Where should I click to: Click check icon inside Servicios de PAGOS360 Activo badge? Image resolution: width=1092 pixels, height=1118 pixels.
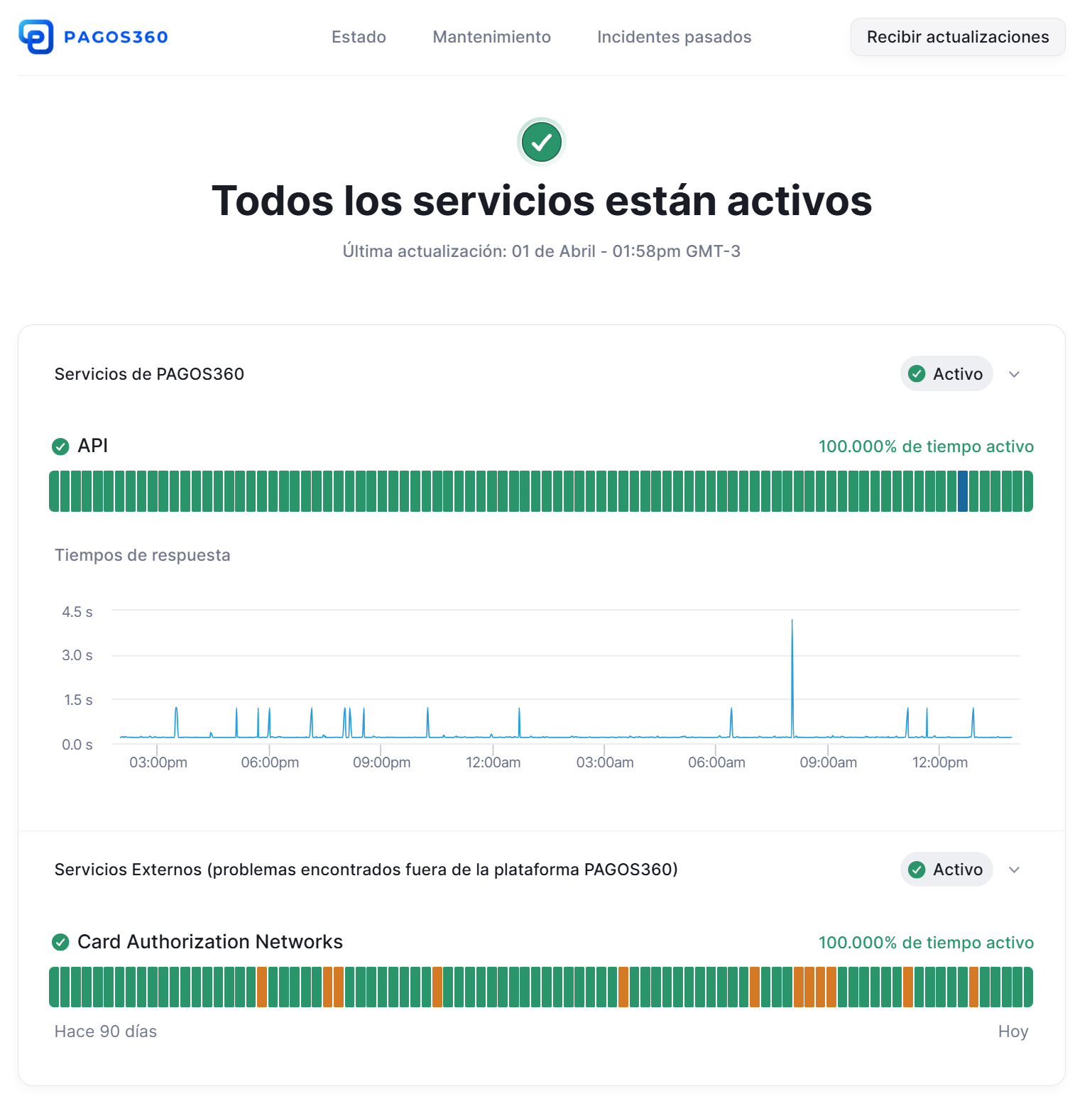point(917,374)
